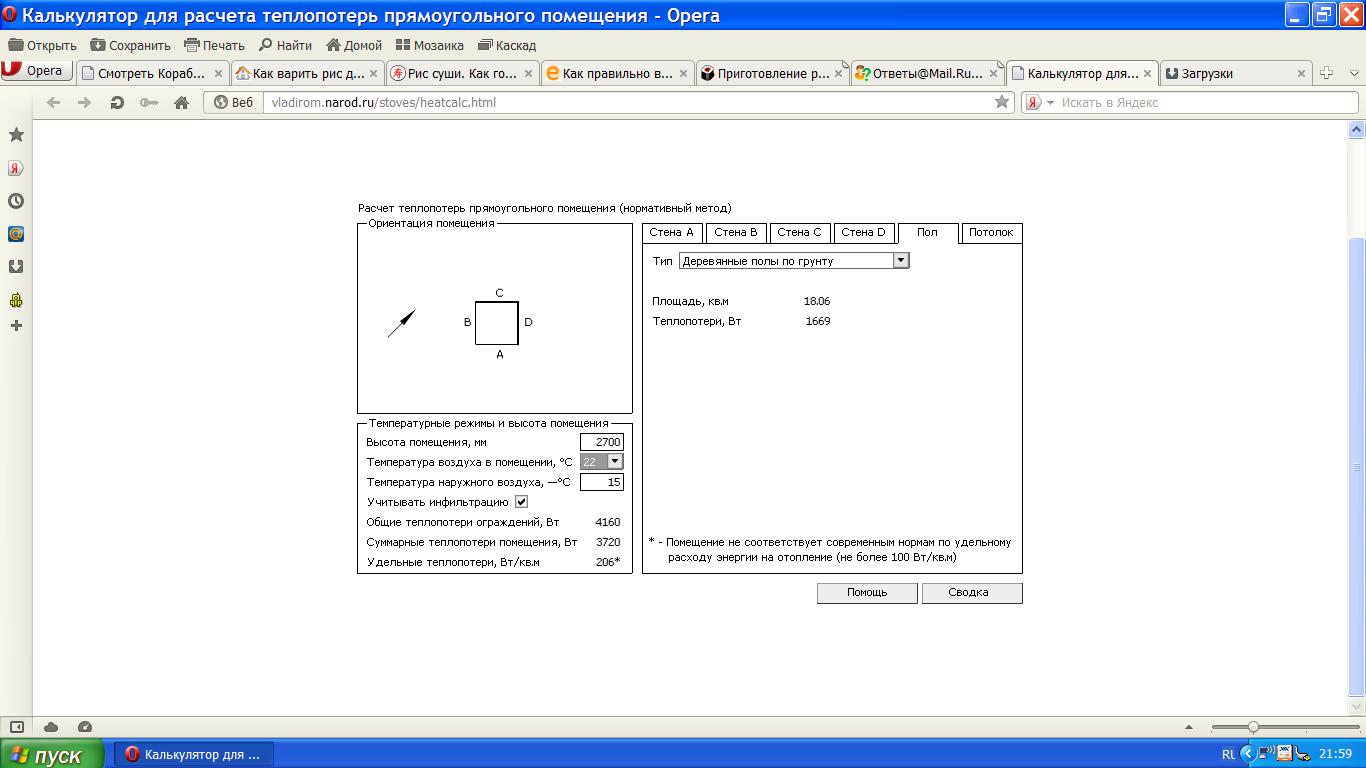
Task: Click outdoor temperature field 15
Action: [x=602, y=482]
